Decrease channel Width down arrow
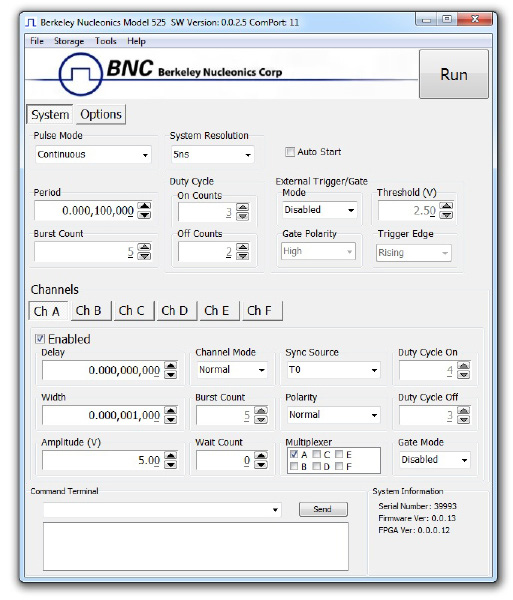The width and height of the screenshot is (513, 600). (x=171, y=419)
